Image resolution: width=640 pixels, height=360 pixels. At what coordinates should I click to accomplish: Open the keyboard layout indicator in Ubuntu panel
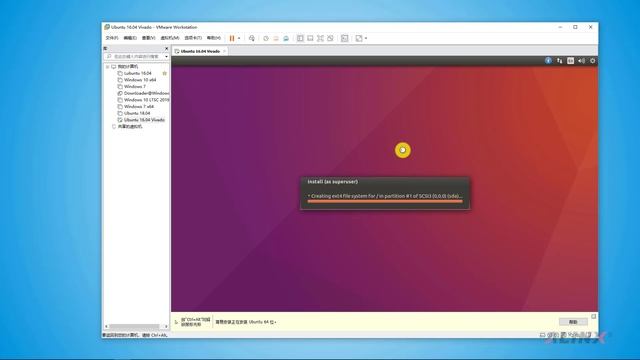571,61
